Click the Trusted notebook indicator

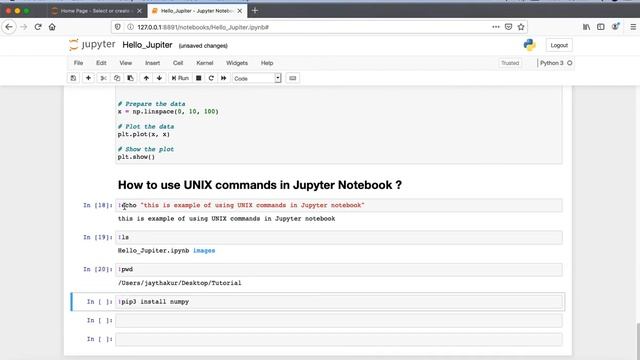[510, 63]
